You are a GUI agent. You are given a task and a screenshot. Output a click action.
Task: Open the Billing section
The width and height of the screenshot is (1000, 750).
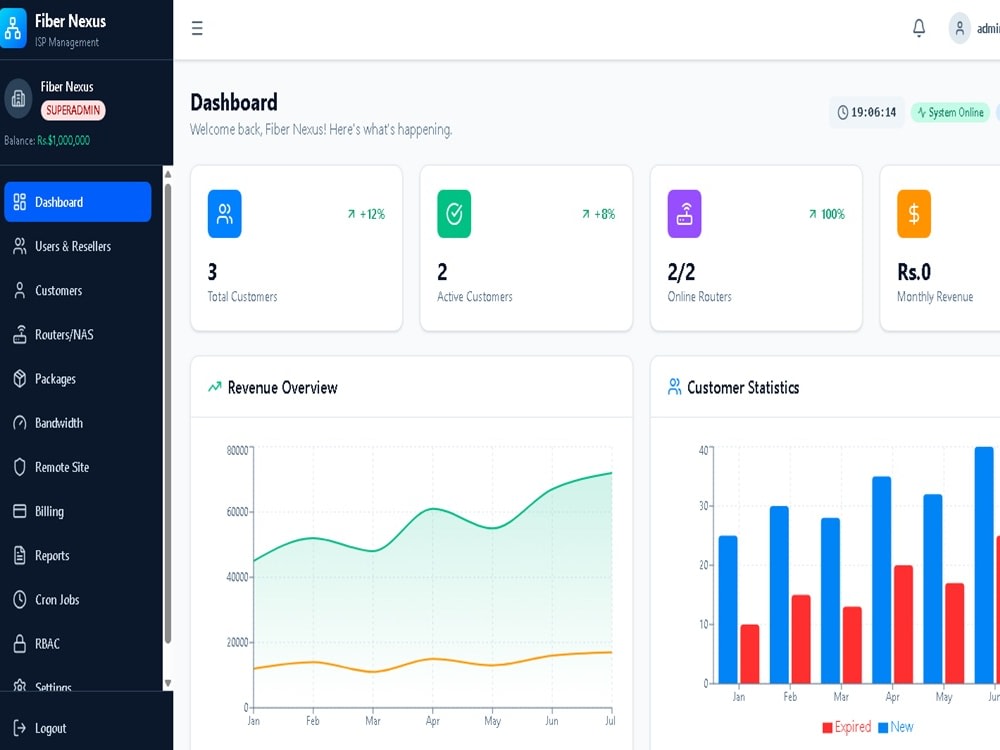coord(52,511)
